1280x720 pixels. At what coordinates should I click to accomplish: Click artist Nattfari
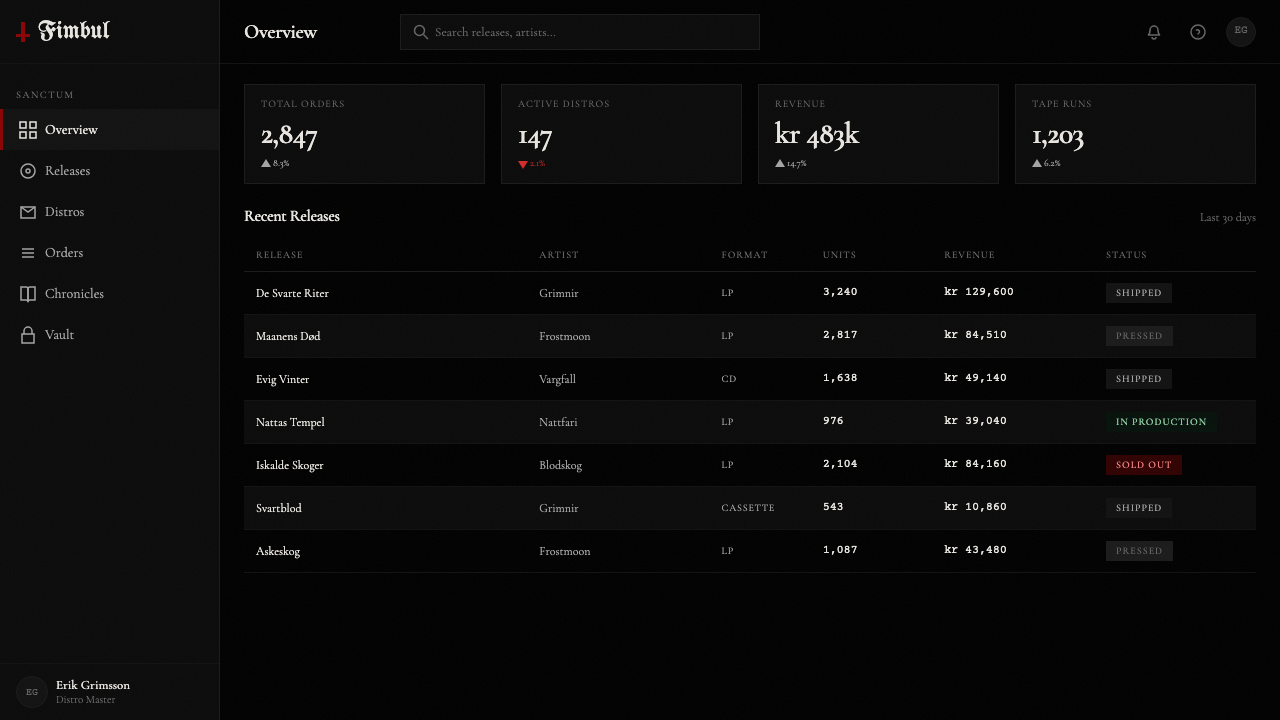tap(558, 422)
